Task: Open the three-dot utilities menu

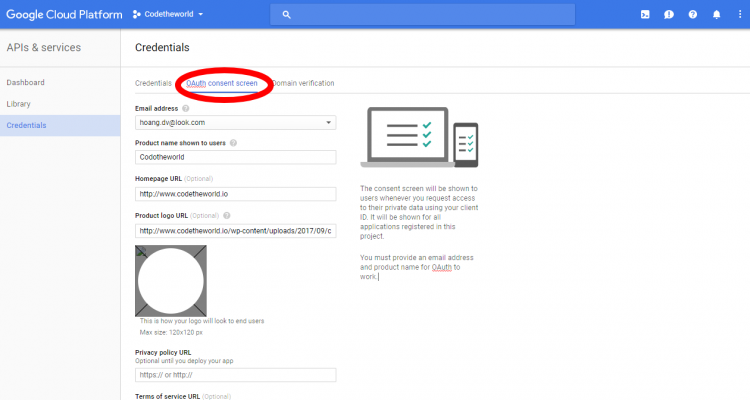Action: (740, 14)
